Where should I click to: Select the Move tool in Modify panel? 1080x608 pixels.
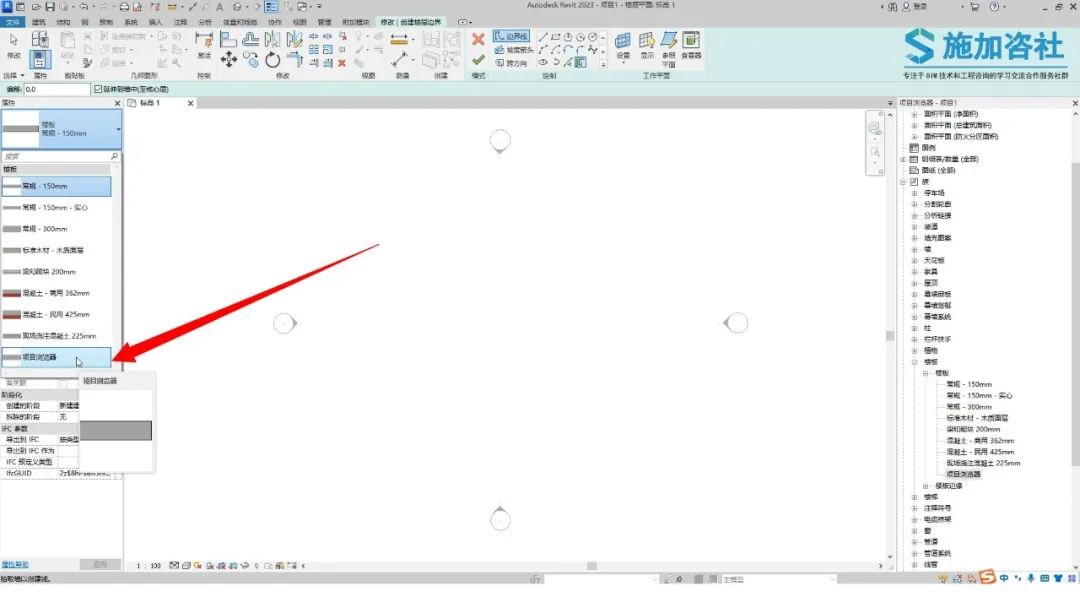click(229, 60)
